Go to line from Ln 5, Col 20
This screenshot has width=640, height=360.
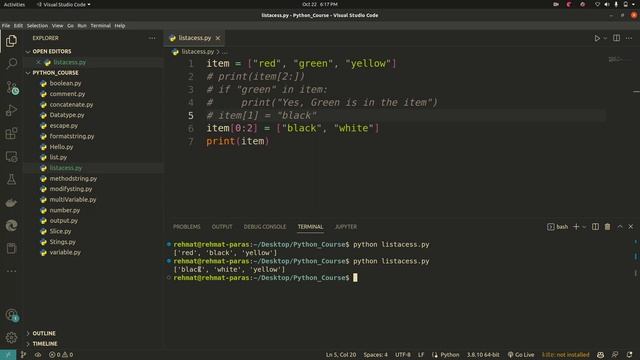(x=341, y=355)
